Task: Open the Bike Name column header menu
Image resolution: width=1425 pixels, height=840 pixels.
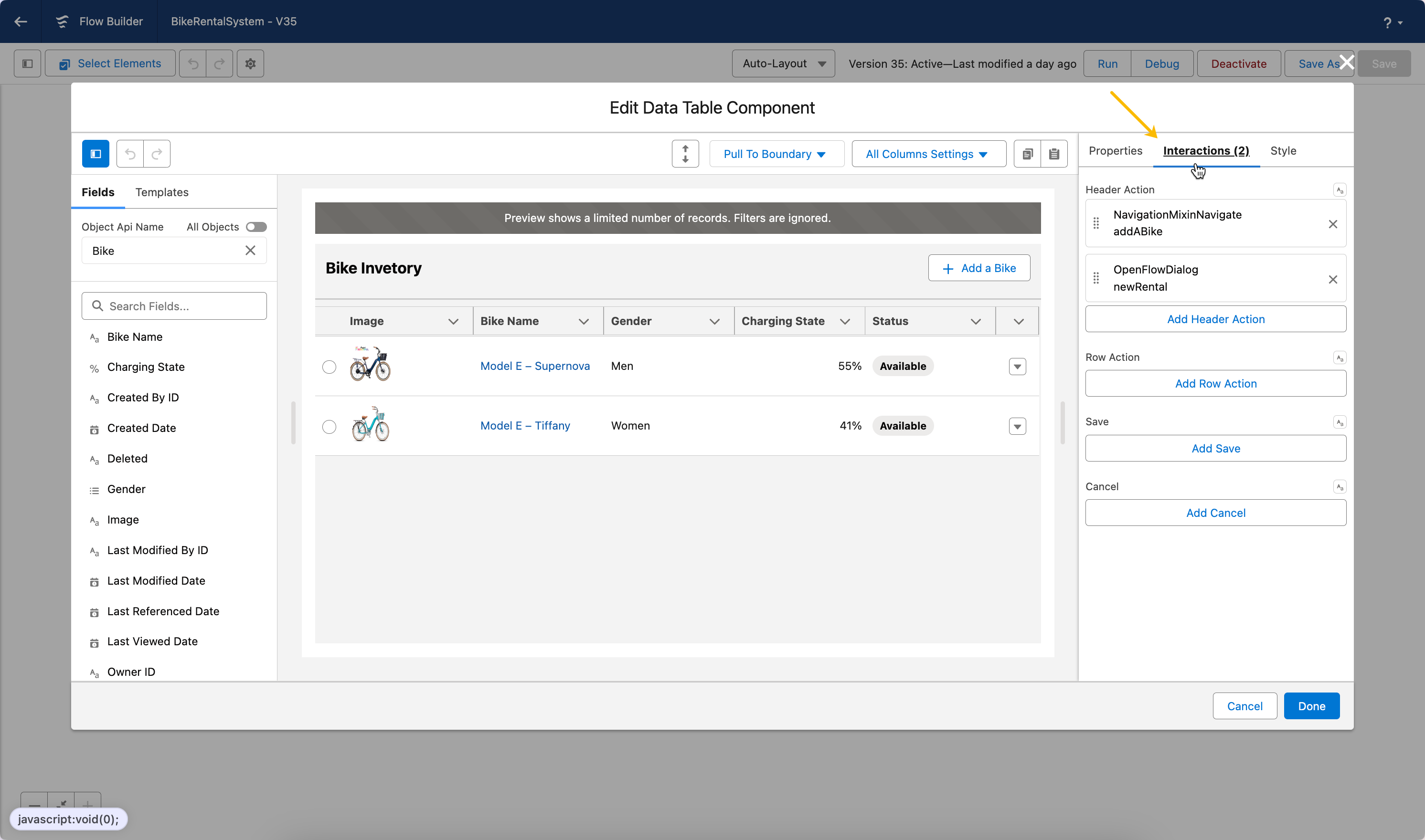Action: [x=584, y=322]
